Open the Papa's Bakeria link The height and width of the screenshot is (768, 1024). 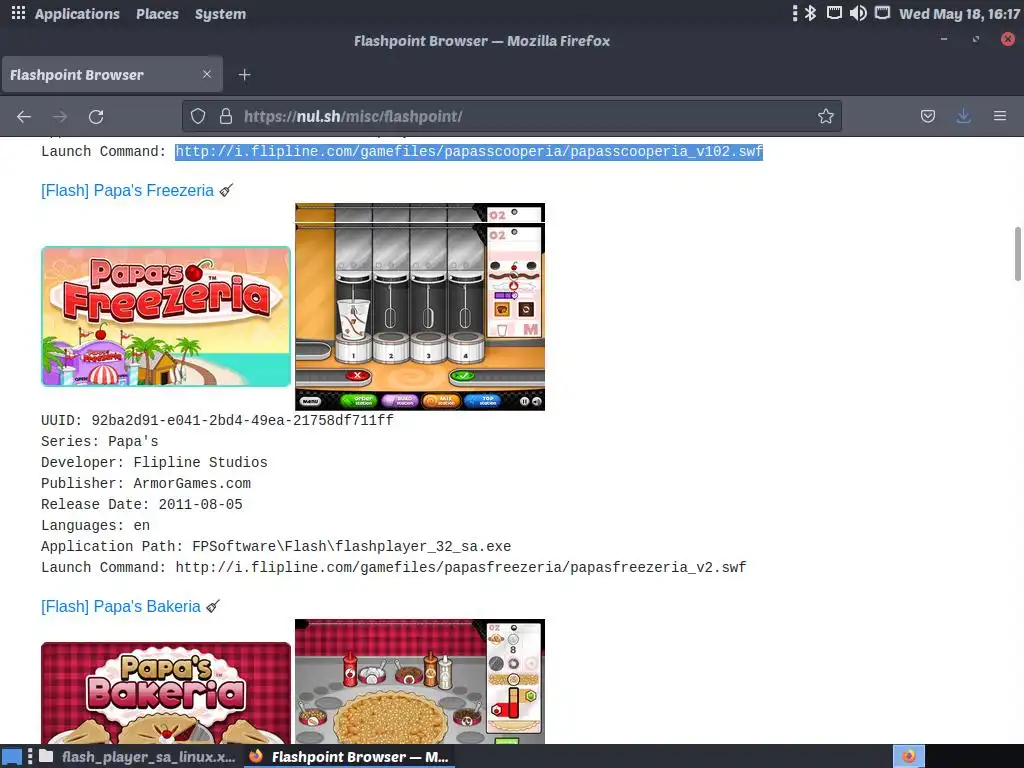click(121, 607)
